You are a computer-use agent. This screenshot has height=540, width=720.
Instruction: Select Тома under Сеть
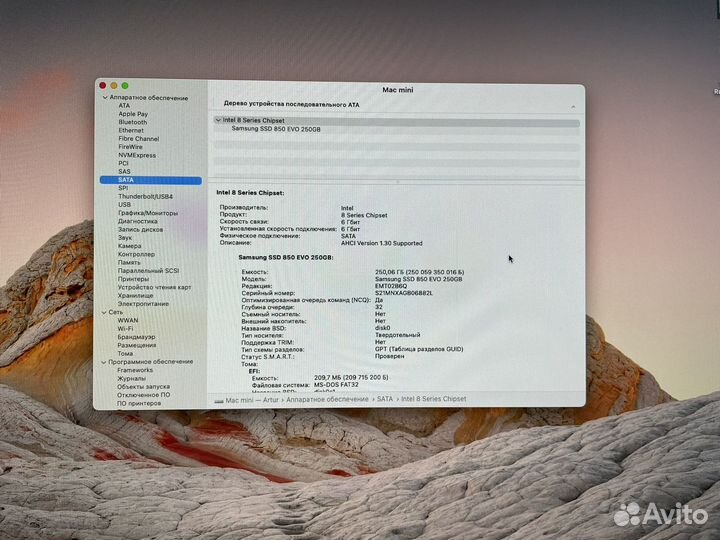click(x=125, y=354)
